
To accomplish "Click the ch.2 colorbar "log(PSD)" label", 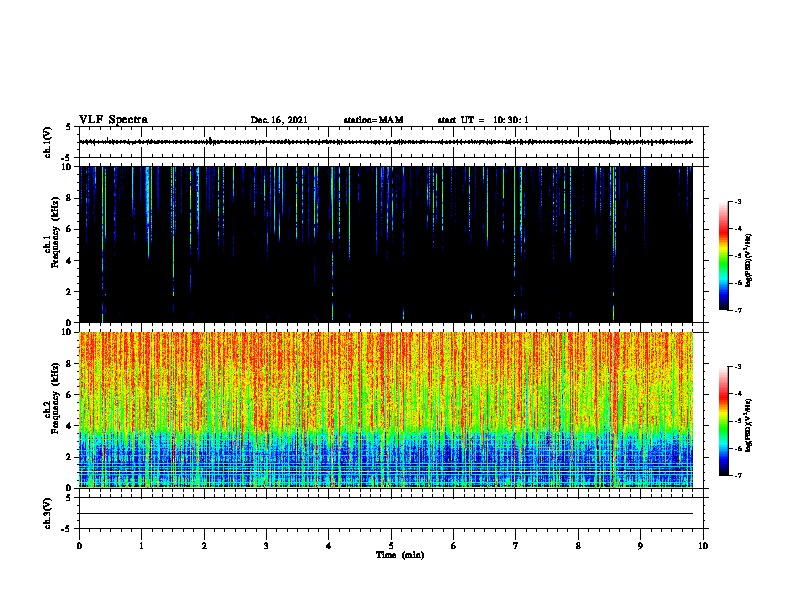I will click(x=749, y=425).
